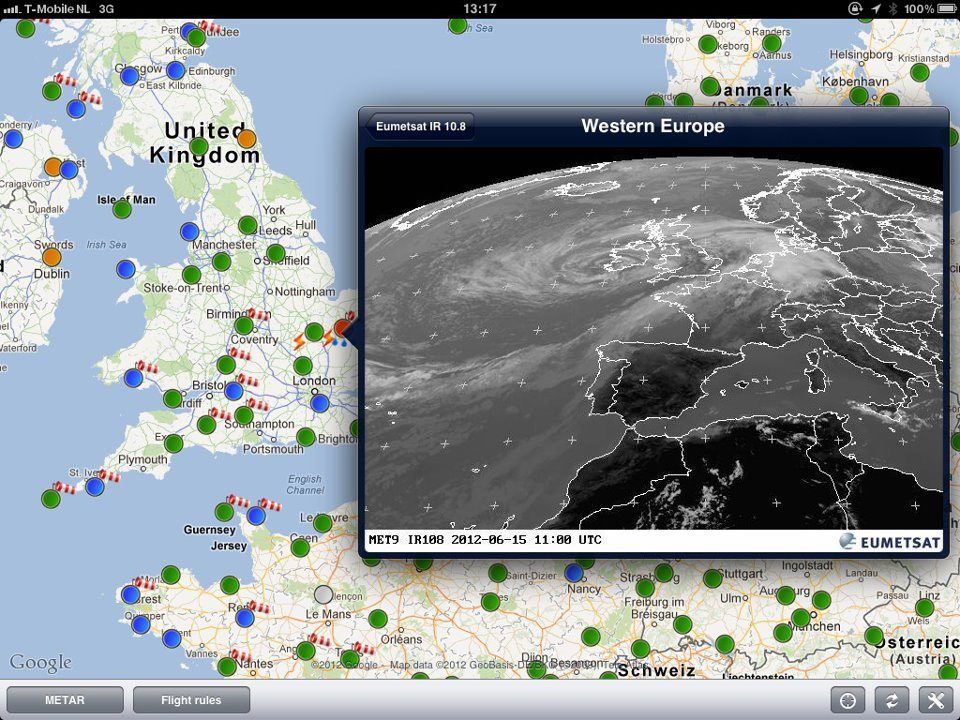Screen dimensions: 960x720
Task: Select the gray station marker near Alençon
Action: (323, 594)
